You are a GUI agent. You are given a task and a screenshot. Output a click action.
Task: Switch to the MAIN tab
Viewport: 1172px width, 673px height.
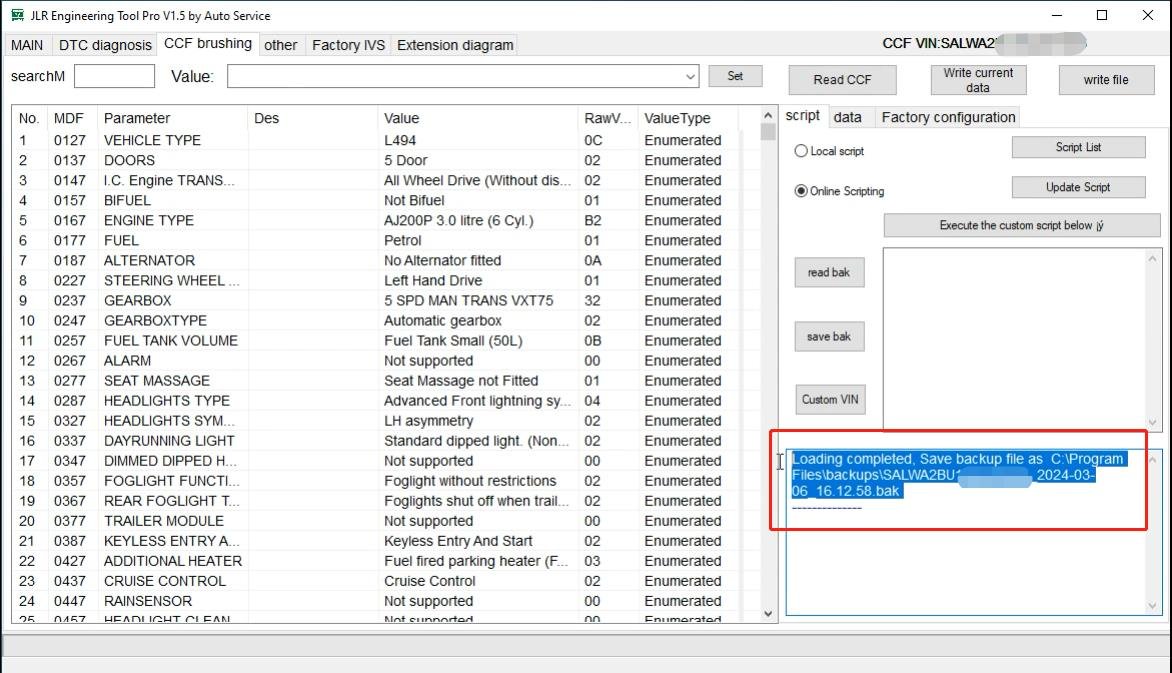[x=27, y=45]
